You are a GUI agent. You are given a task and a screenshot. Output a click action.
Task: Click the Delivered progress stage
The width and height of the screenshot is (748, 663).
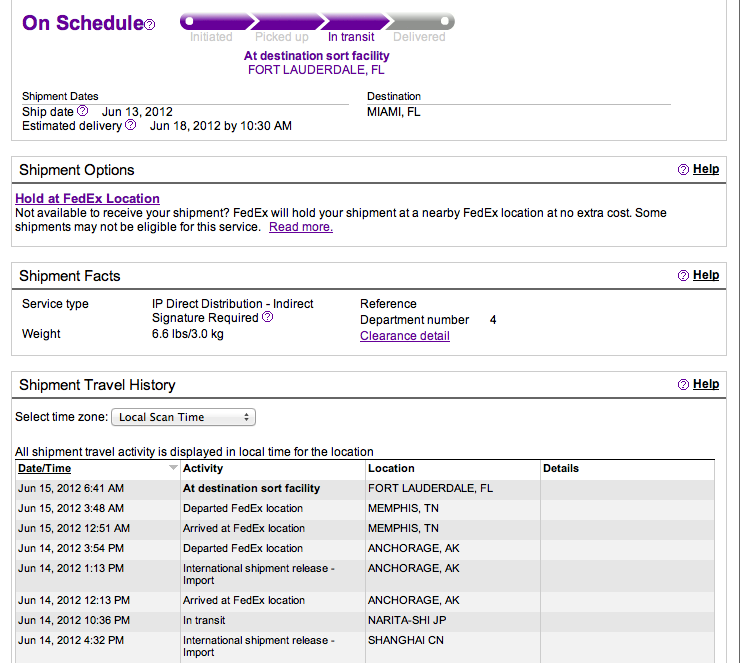point(419,37)
